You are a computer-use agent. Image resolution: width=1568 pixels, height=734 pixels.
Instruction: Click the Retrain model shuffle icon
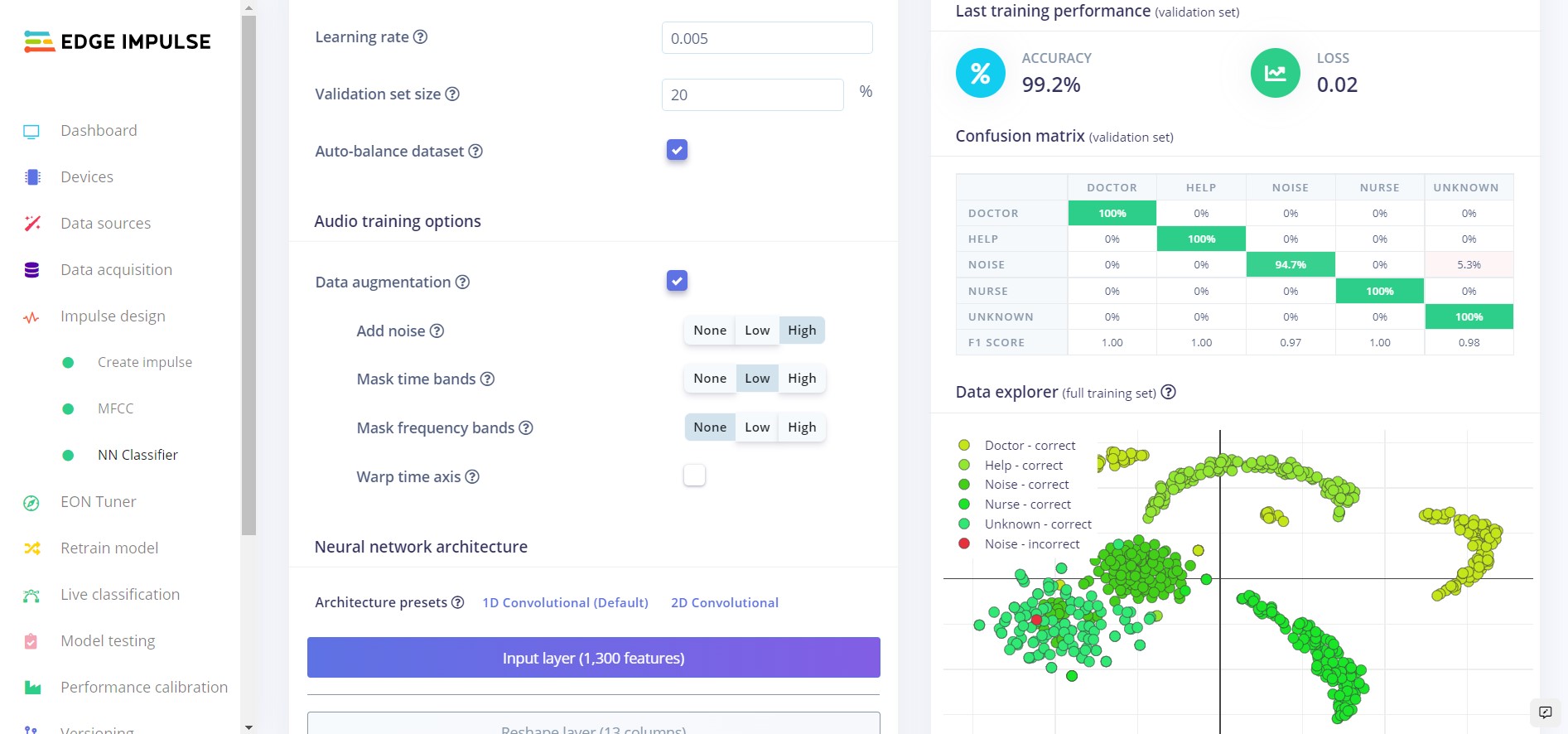(31, 548)
